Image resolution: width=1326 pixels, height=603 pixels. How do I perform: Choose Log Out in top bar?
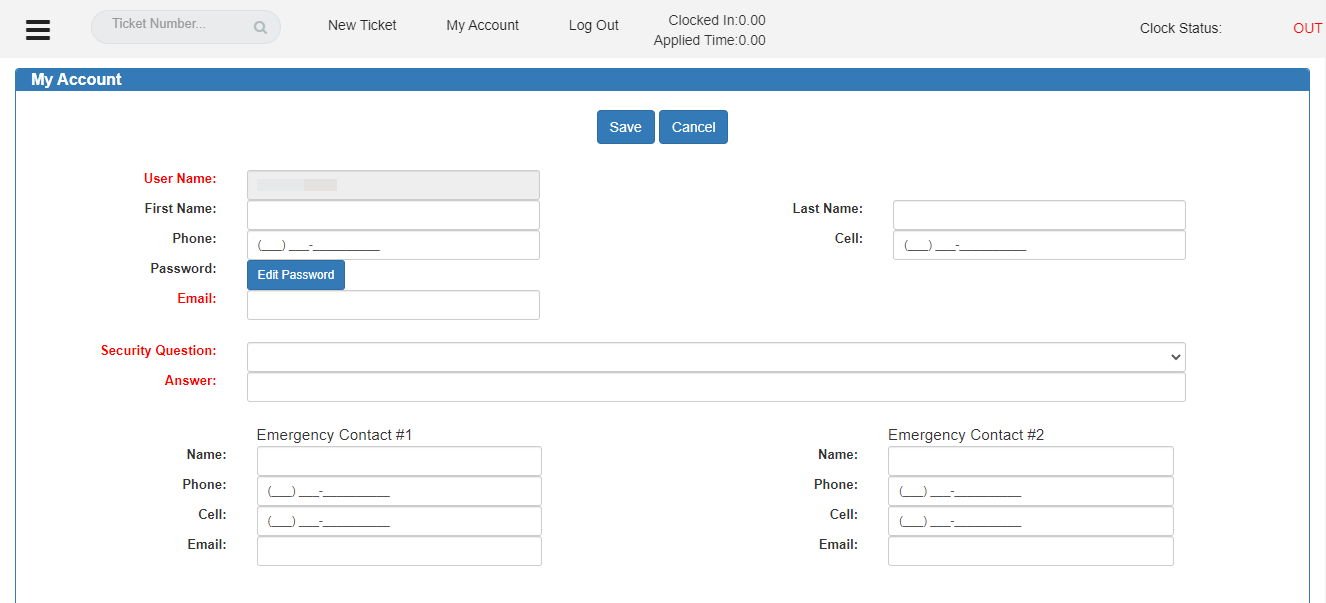594,26
